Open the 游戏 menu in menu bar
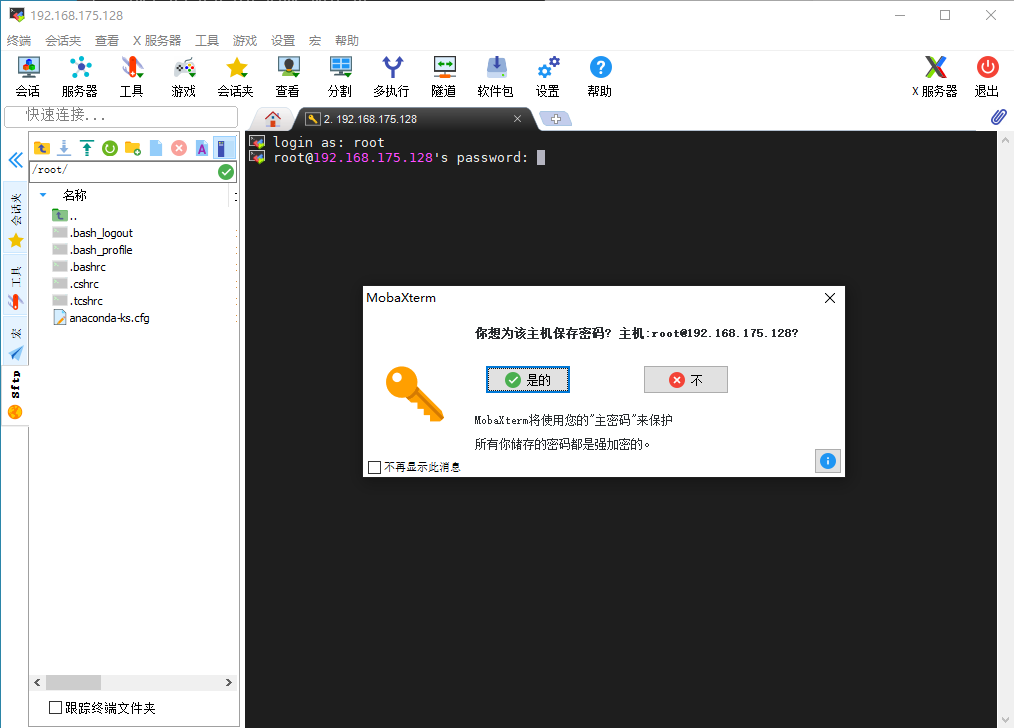Screen dimensions: 1014x728 pos(244,41)
